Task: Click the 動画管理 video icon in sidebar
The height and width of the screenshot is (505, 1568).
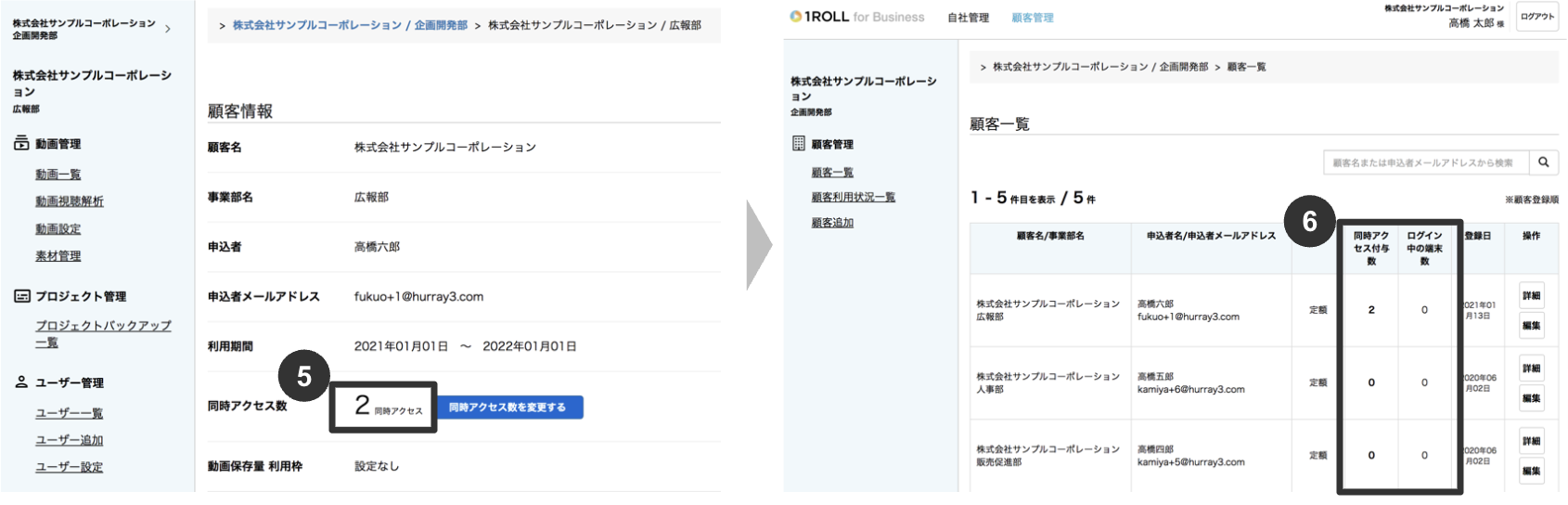Action: (21, 144)
